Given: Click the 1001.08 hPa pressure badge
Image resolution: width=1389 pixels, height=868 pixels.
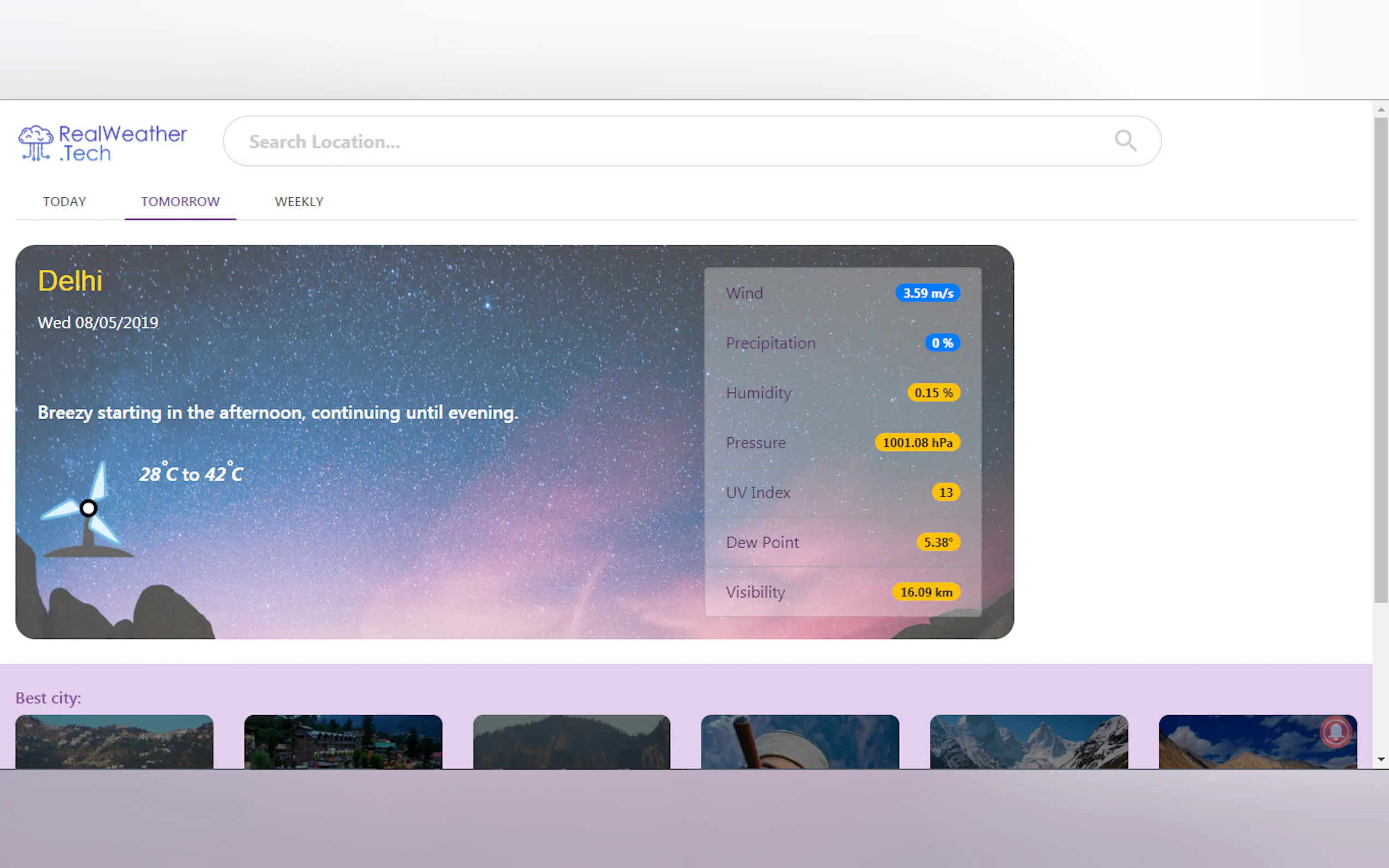Looking at the screenshot, I should (x=917, y=443).
